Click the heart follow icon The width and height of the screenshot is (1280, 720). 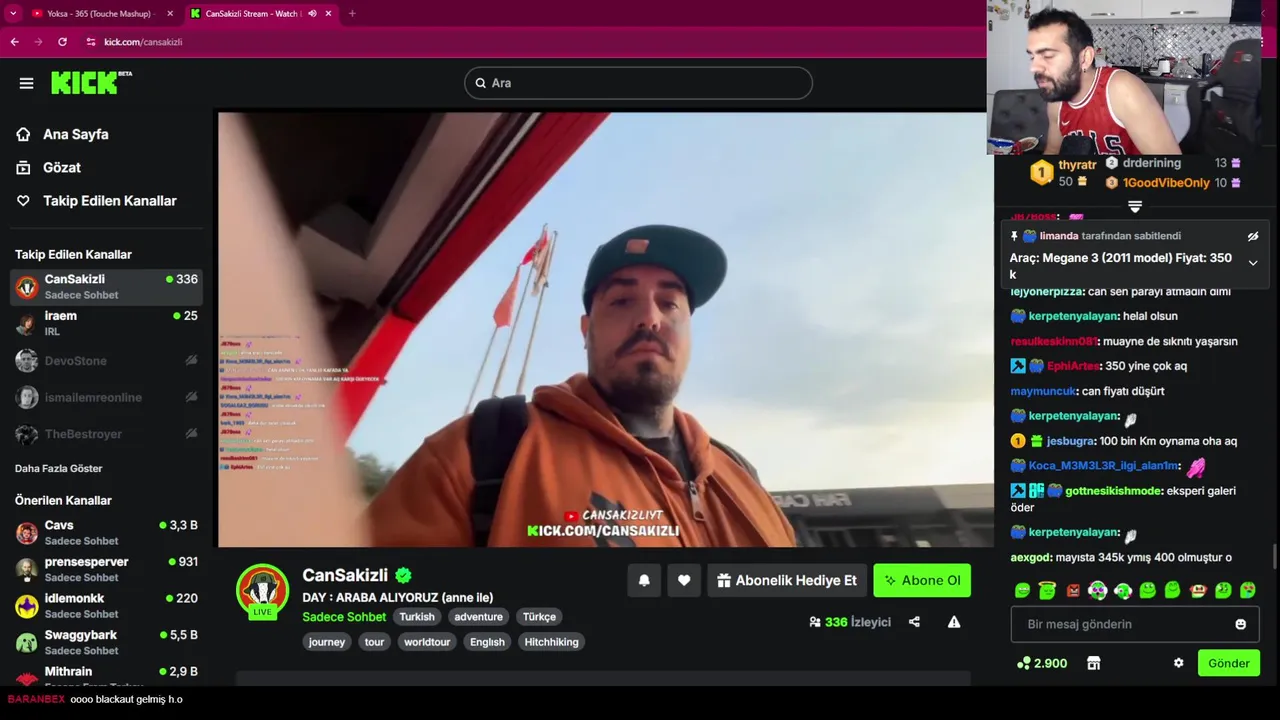(x=684, y=580)
